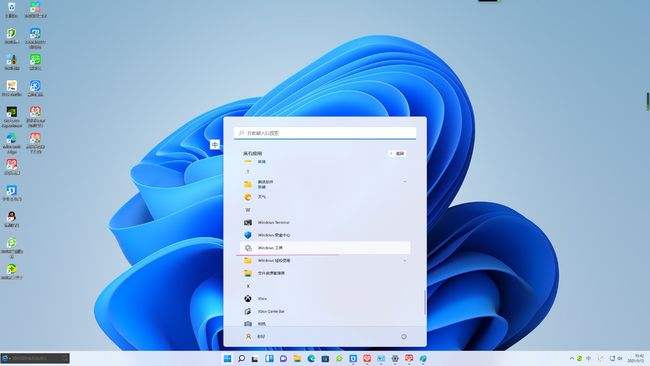The height and width of the screenshot is (366, 650).
Task: Select the QQ penguin desktop icon
Action: (x=12, y=219)
